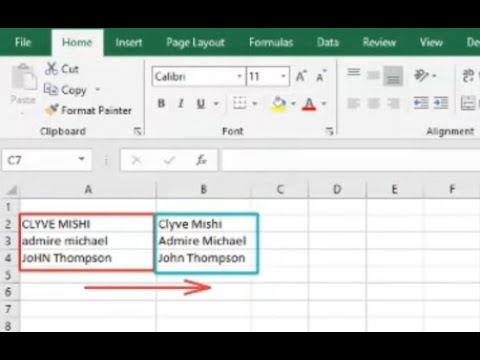
Task: Expand underline style options arrow
Action: pyautogui.click(x=216, y=104)
